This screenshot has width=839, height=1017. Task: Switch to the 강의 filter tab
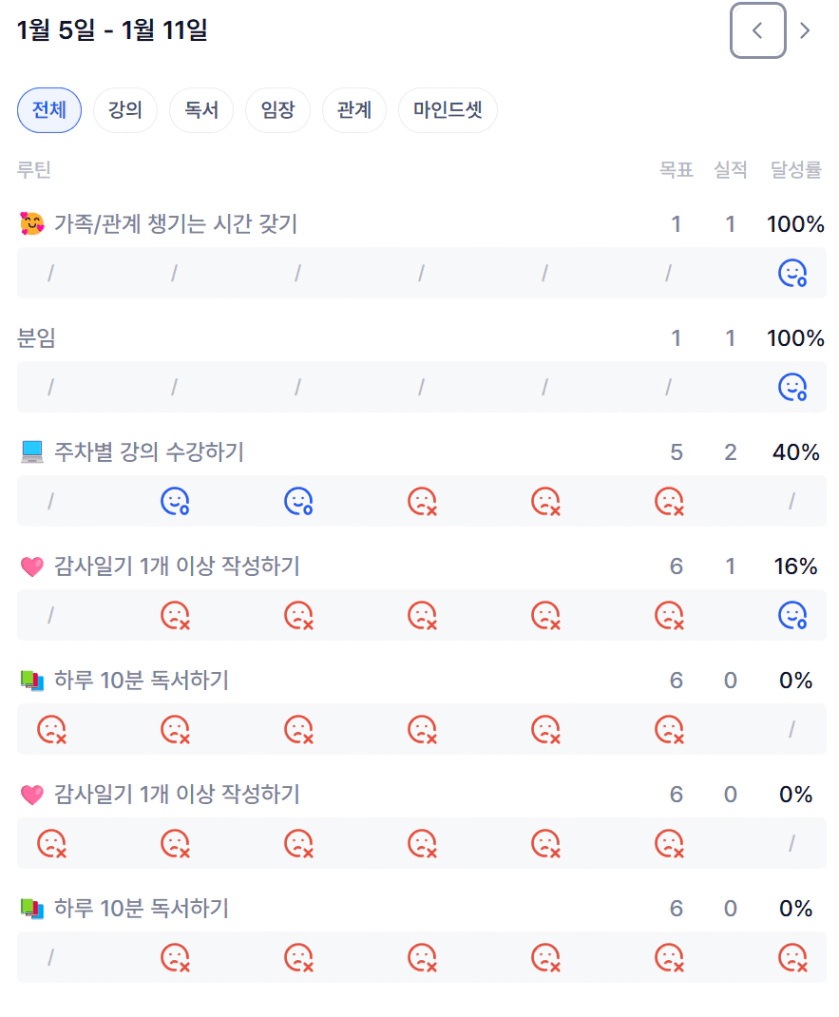[x=125, y=110]
